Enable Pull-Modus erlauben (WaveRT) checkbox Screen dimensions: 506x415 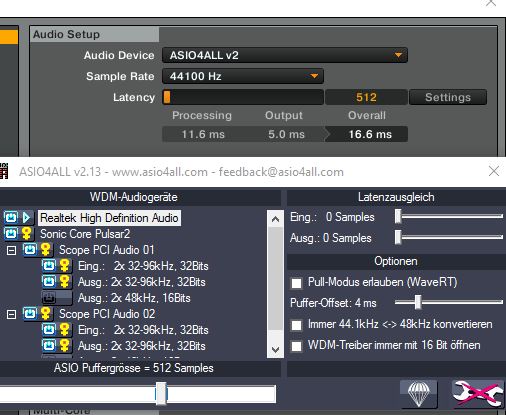(296, 283)
